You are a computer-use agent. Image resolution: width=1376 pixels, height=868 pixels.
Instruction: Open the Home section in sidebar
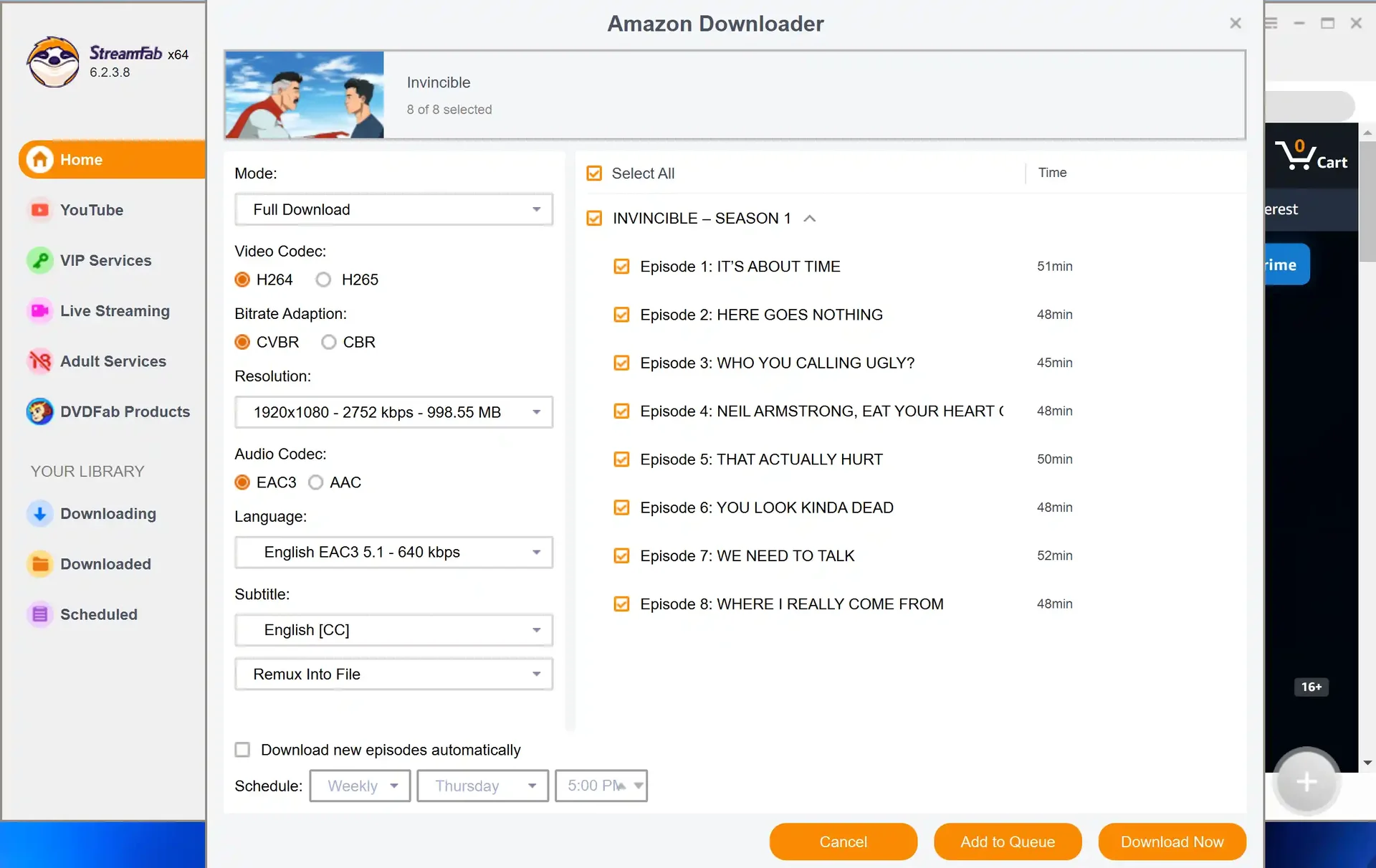112,159
